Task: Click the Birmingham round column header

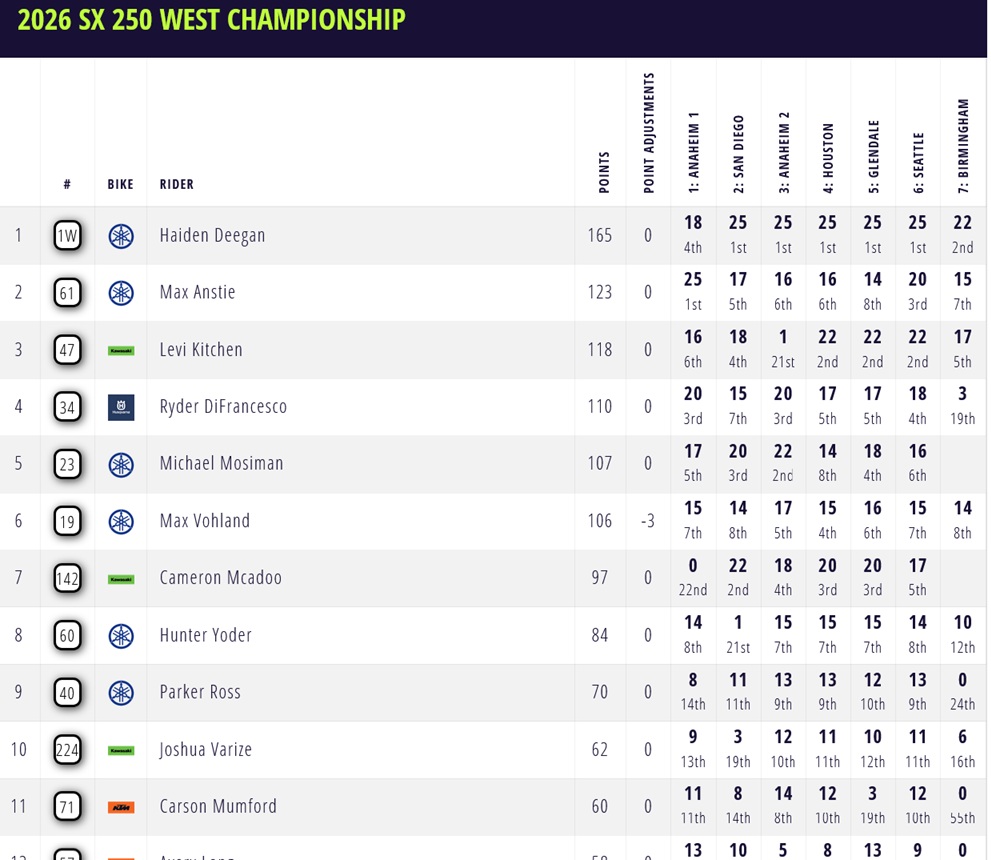Action: pos(964,145)
